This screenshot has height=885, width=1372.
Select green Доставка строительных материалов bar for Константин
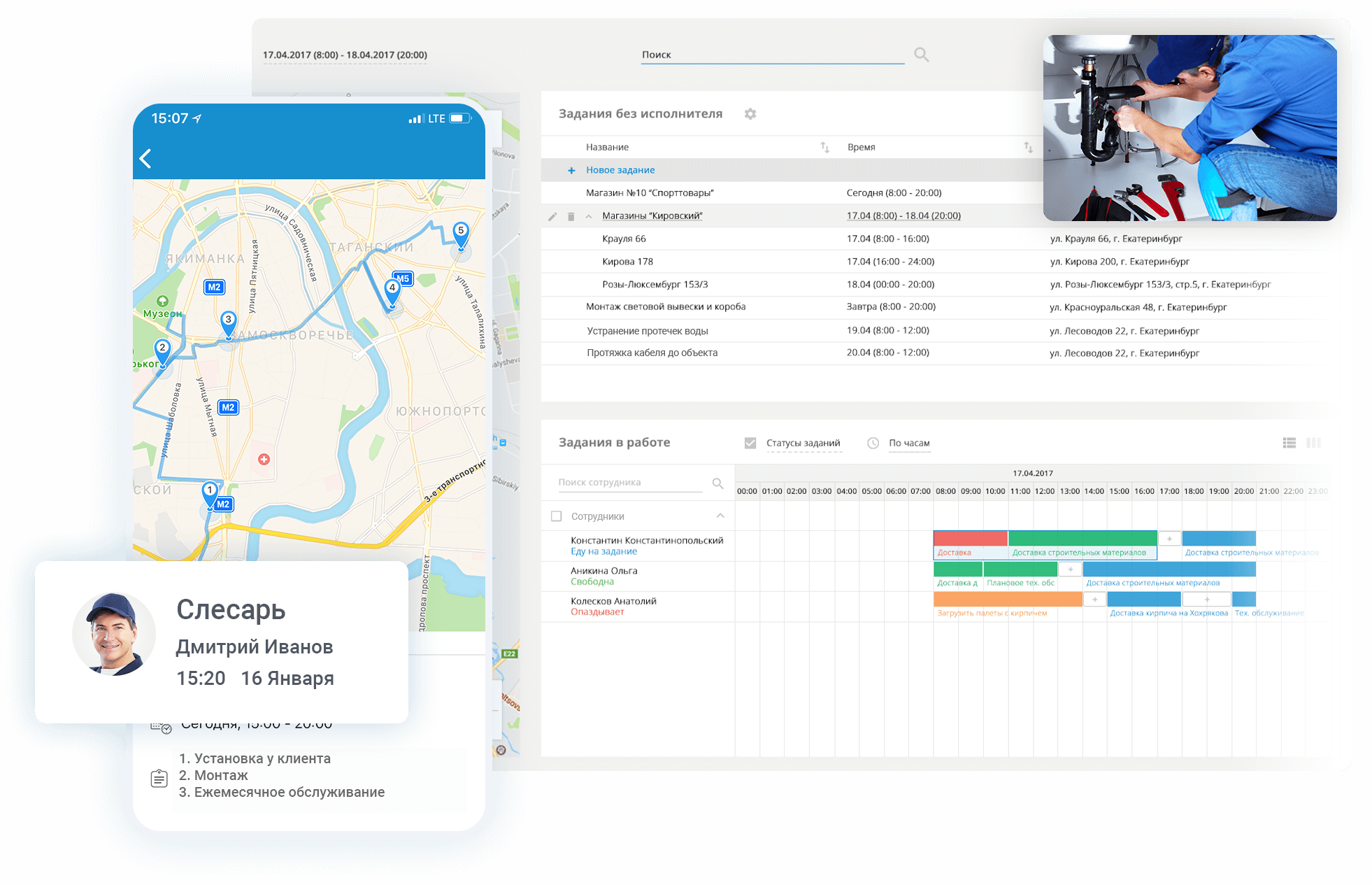click(1082, 538)
